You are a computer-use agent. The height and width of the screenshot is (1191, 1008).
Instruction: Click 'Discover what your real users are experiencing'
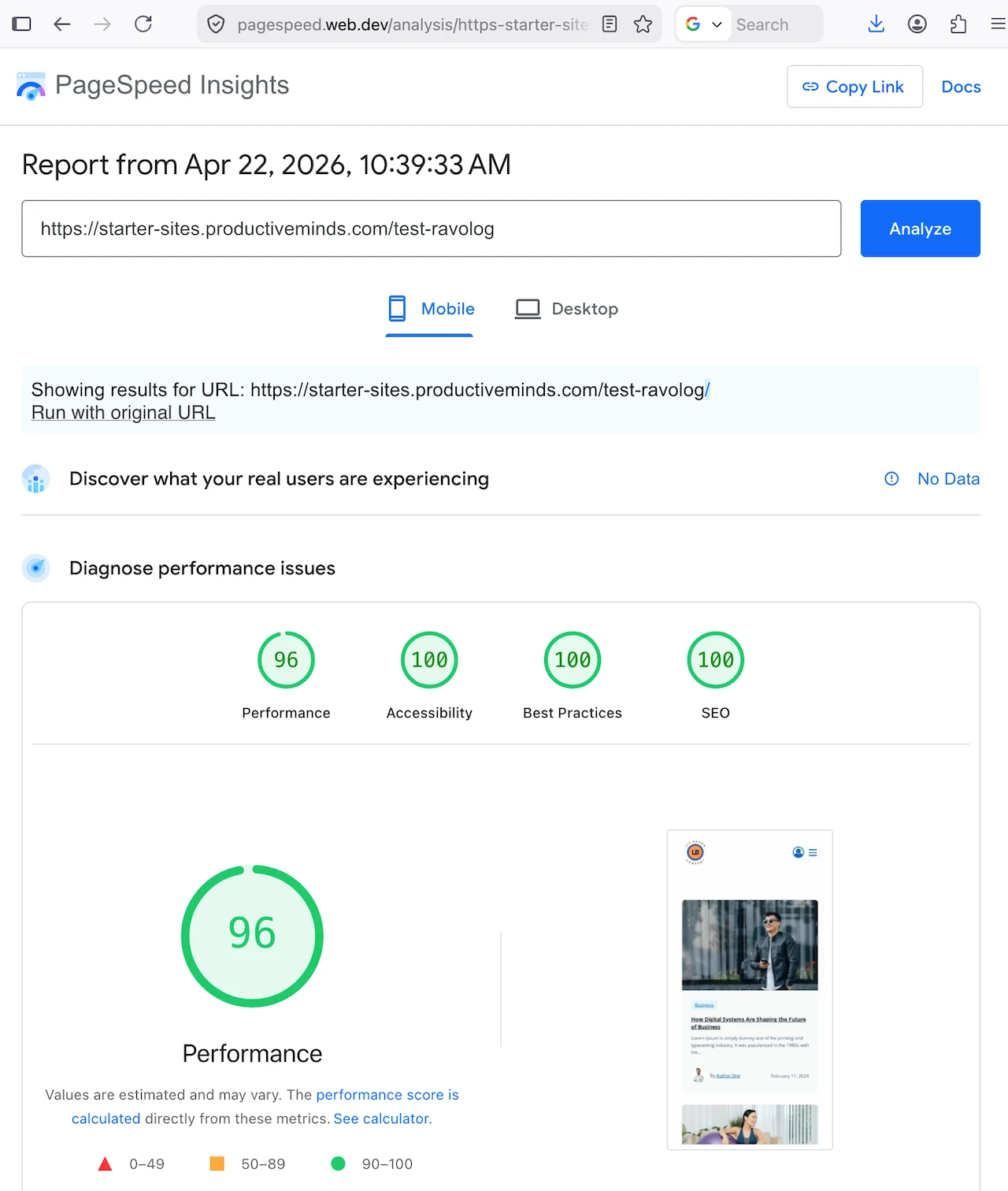coord(279,479)
